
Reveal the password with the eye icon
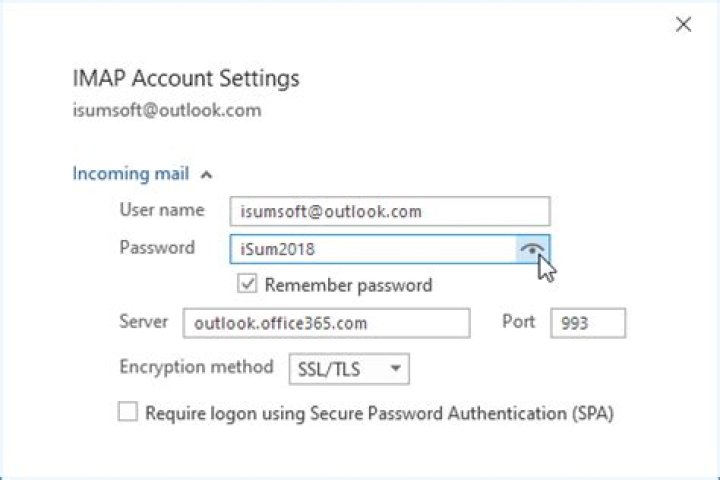[x=534, y=249]
